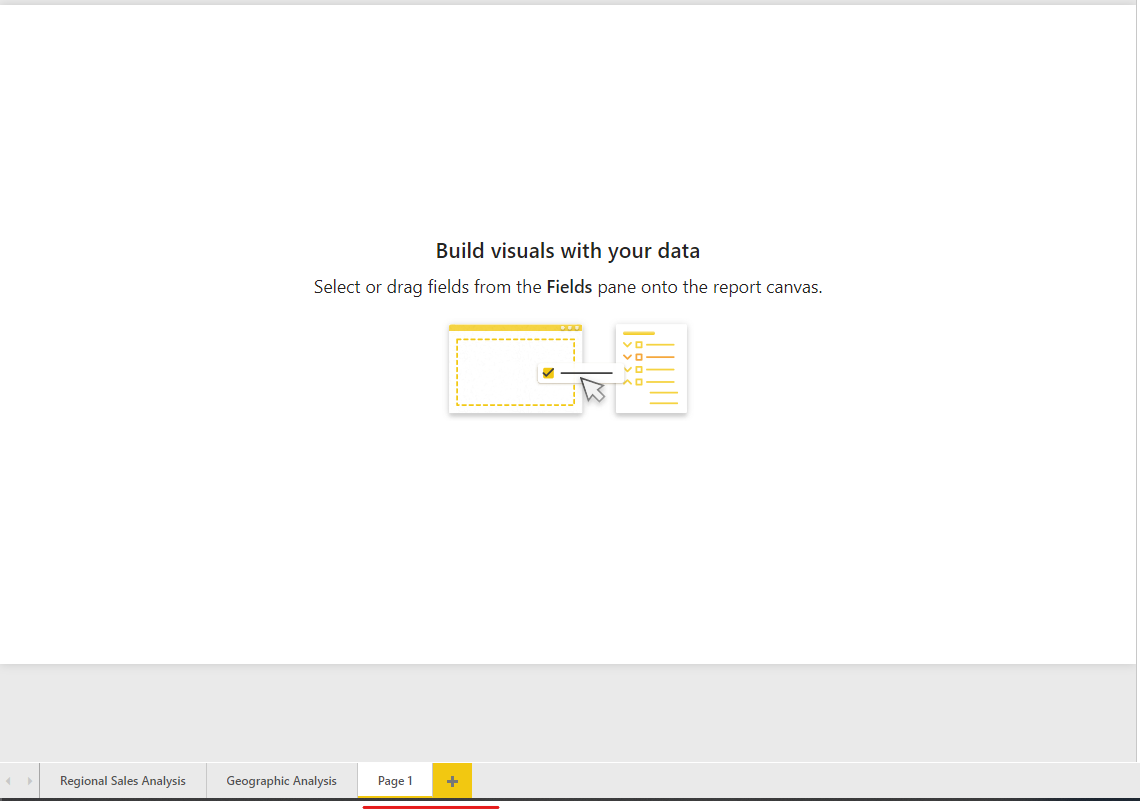
Task: Click the left page navigation arrow
Action: [x=10, y=780]
